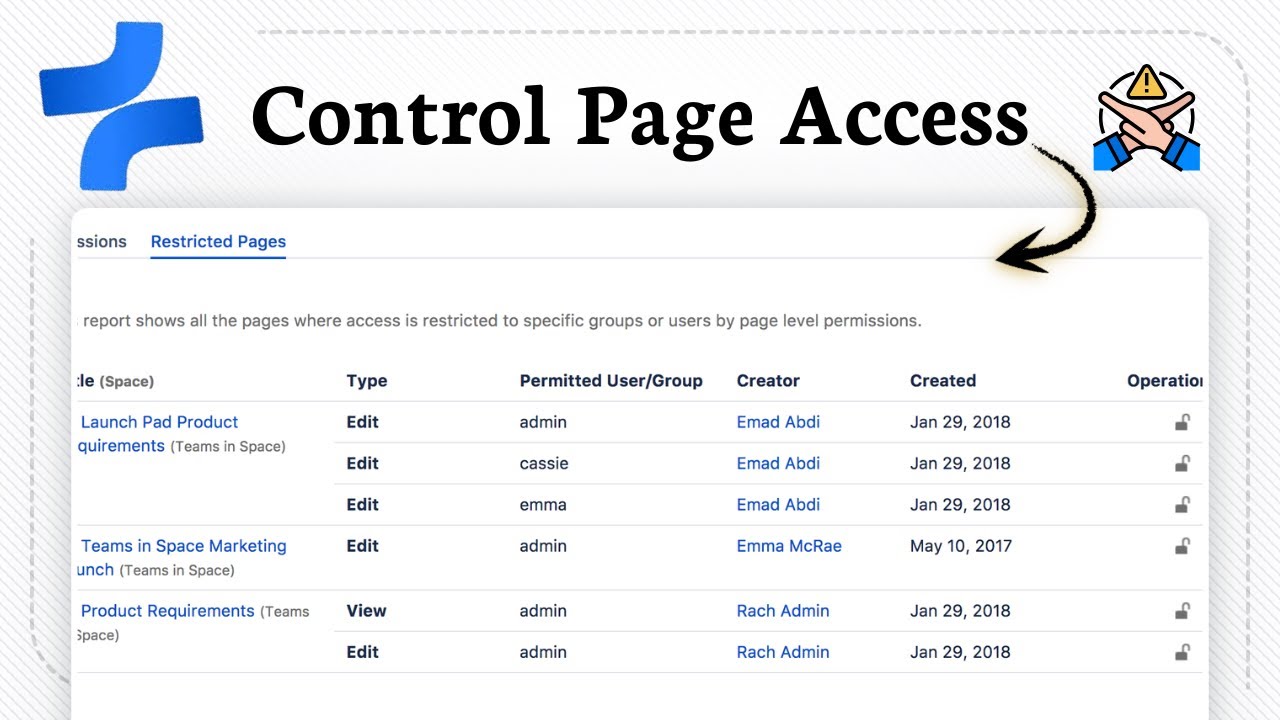The image size is (1280, 720).
Task: Click the Type column header
Action: tap(367, 381)
